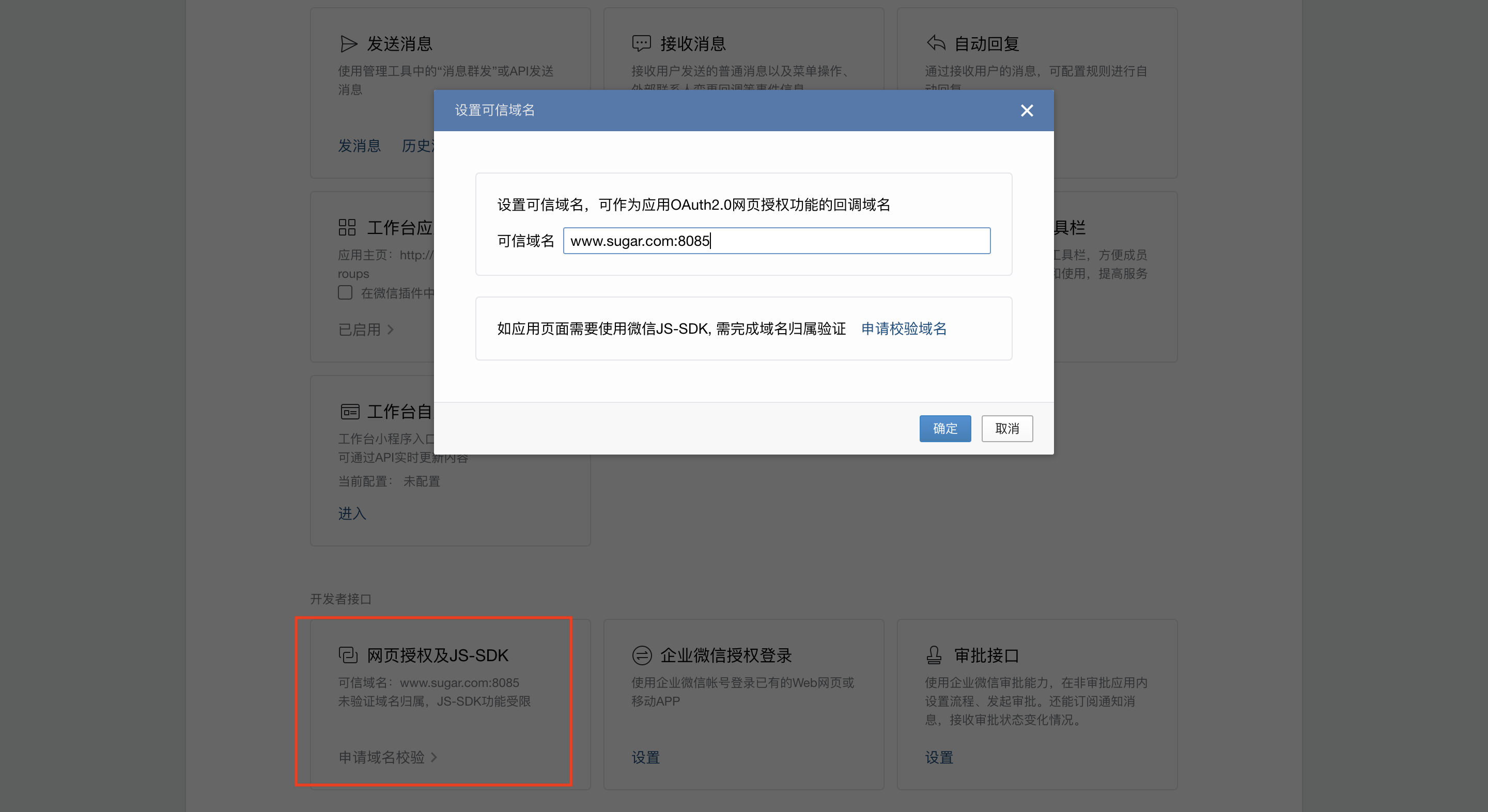Screen dimensions: 1488x812
Task: Click the 工作台自定义 card icon
Action: [350, 412]
